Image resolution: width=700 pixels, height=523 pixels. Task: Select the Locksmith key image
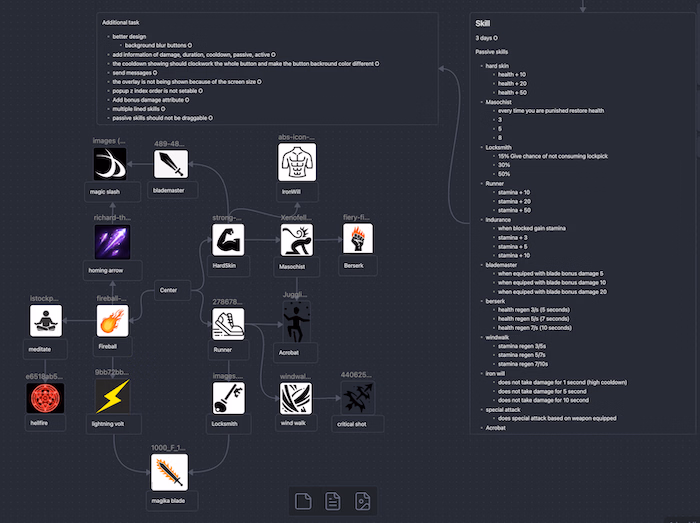point(228,398)
